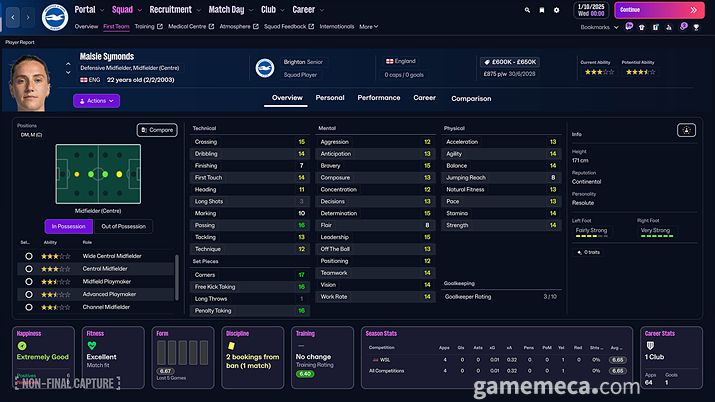Open the settings gear icon
Screen dimensions: 715x402
pyautogui.click(x=557, y=10)
